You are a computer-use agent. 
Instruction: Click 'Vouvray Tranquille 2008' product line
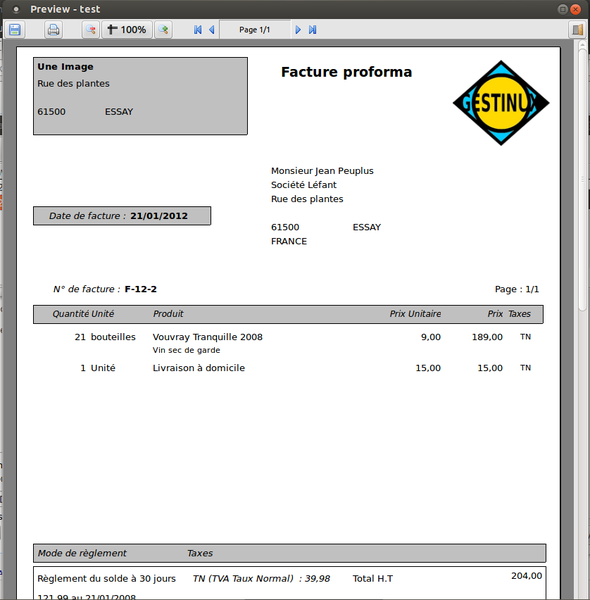coord(207,337)
